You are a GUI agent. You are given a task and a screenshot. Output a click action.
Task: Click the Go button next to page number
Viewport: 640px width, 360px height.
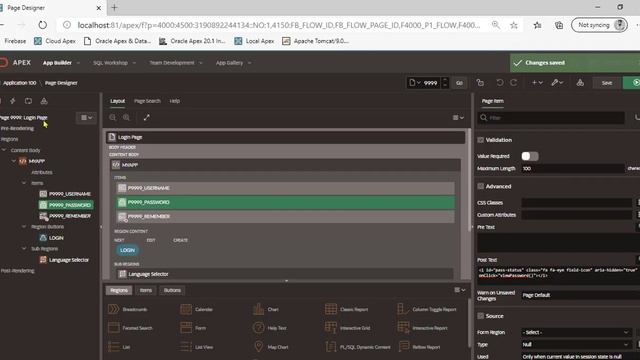(x=459, y=83)
